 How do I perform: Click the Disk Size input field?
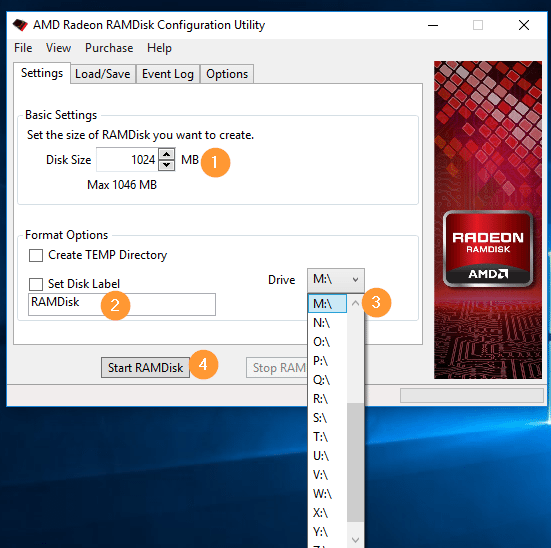coord(127,160)
